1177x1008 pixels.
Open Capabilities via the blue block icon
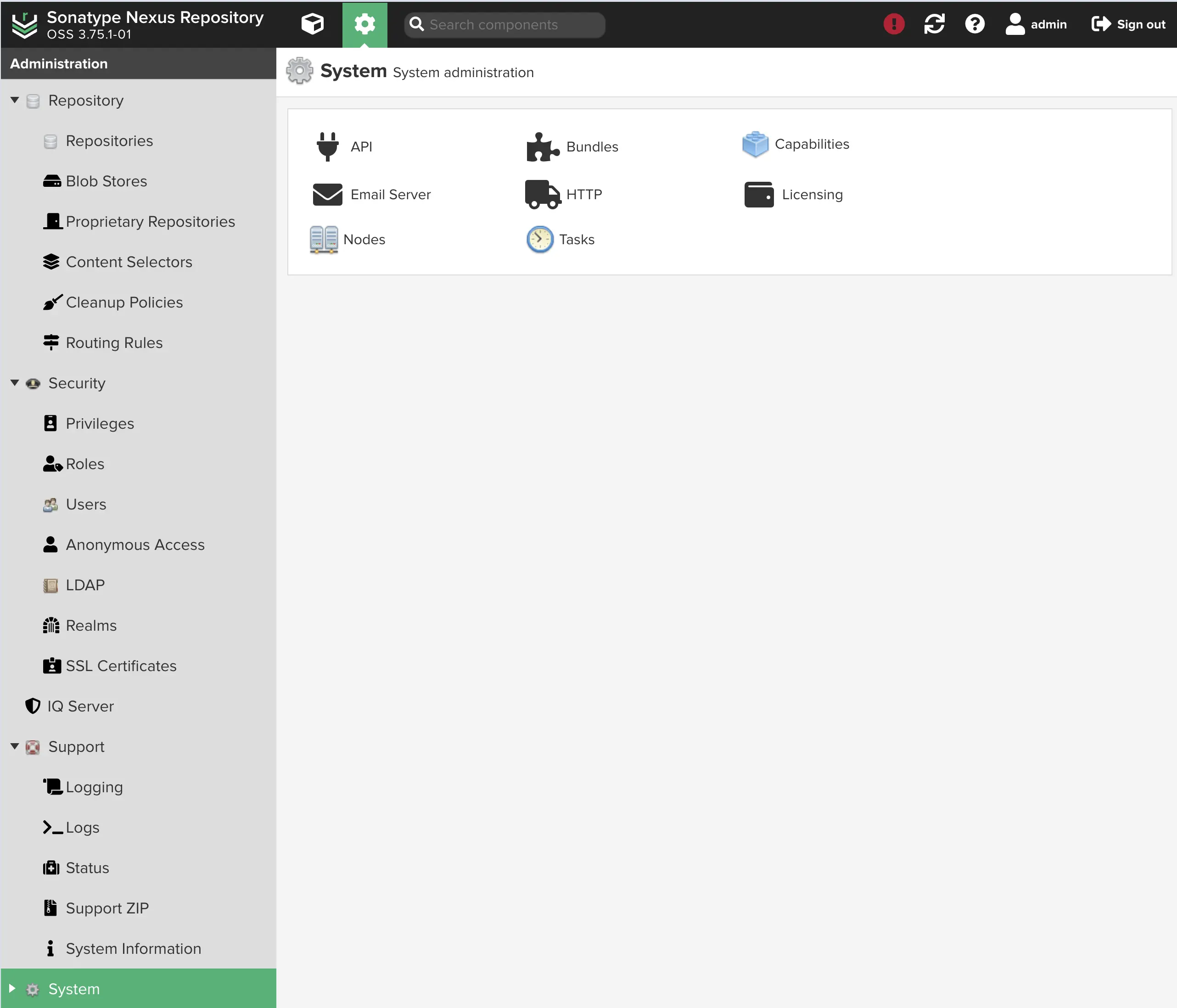pyautogui.click(x=755, y=144)
